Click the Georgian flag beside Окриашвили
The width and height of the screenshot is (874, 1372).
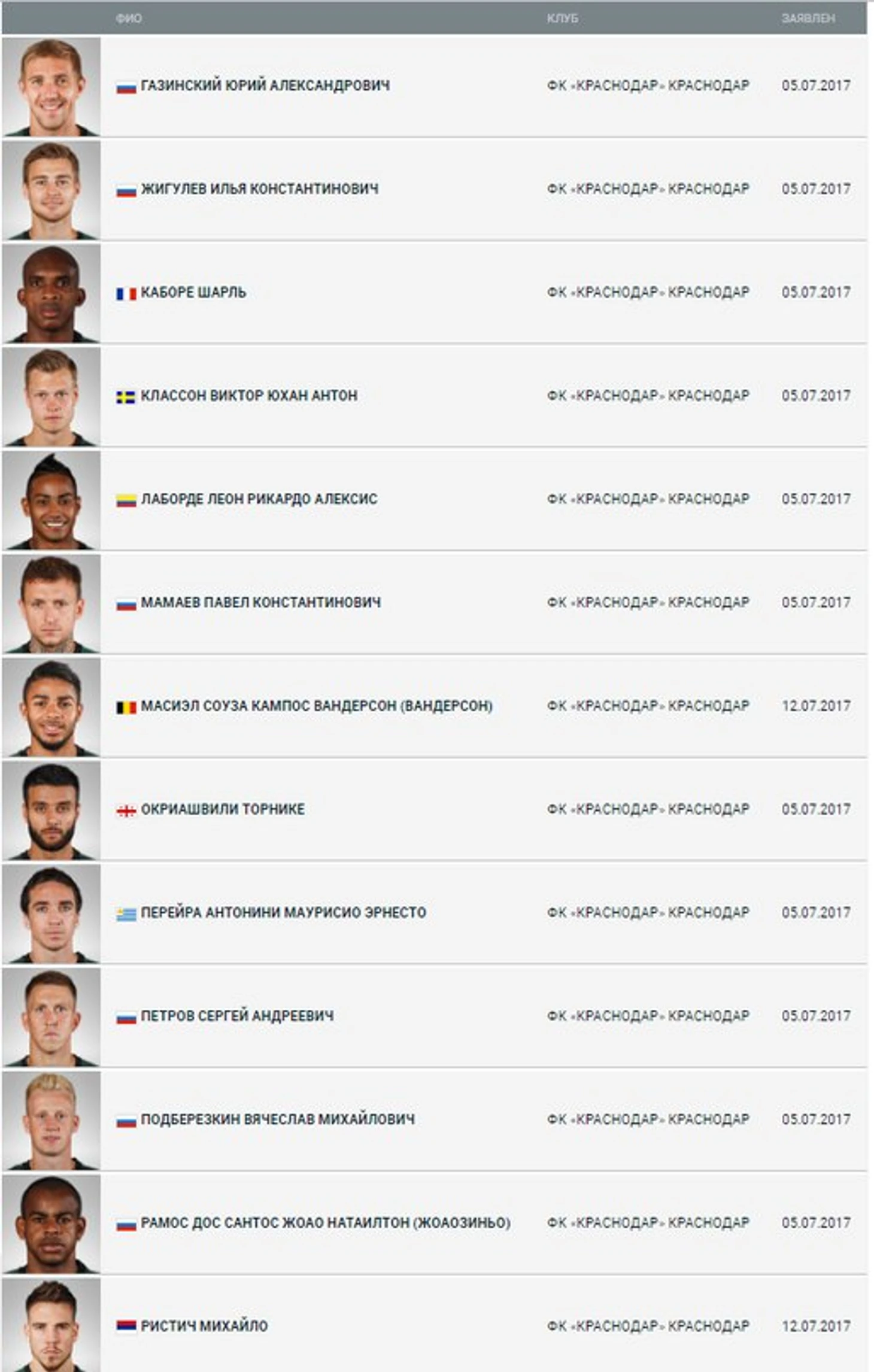(126, 811)
